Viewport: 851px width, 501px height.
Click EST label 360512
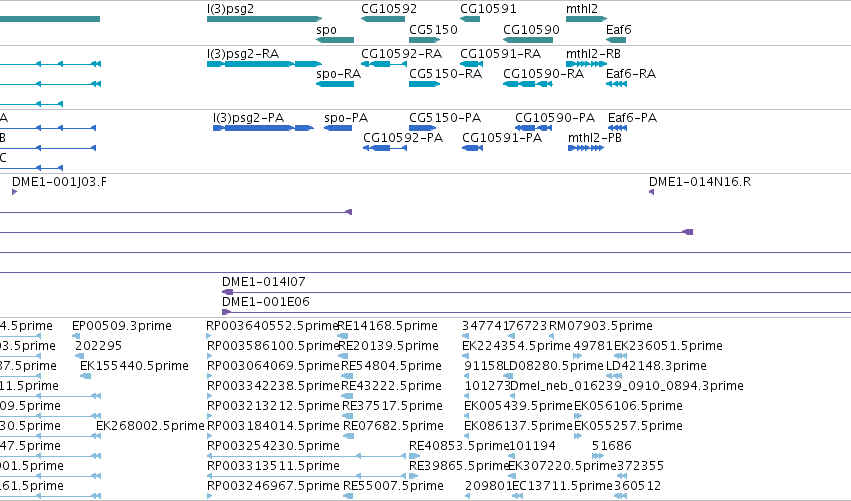click(x=637, y=486)
